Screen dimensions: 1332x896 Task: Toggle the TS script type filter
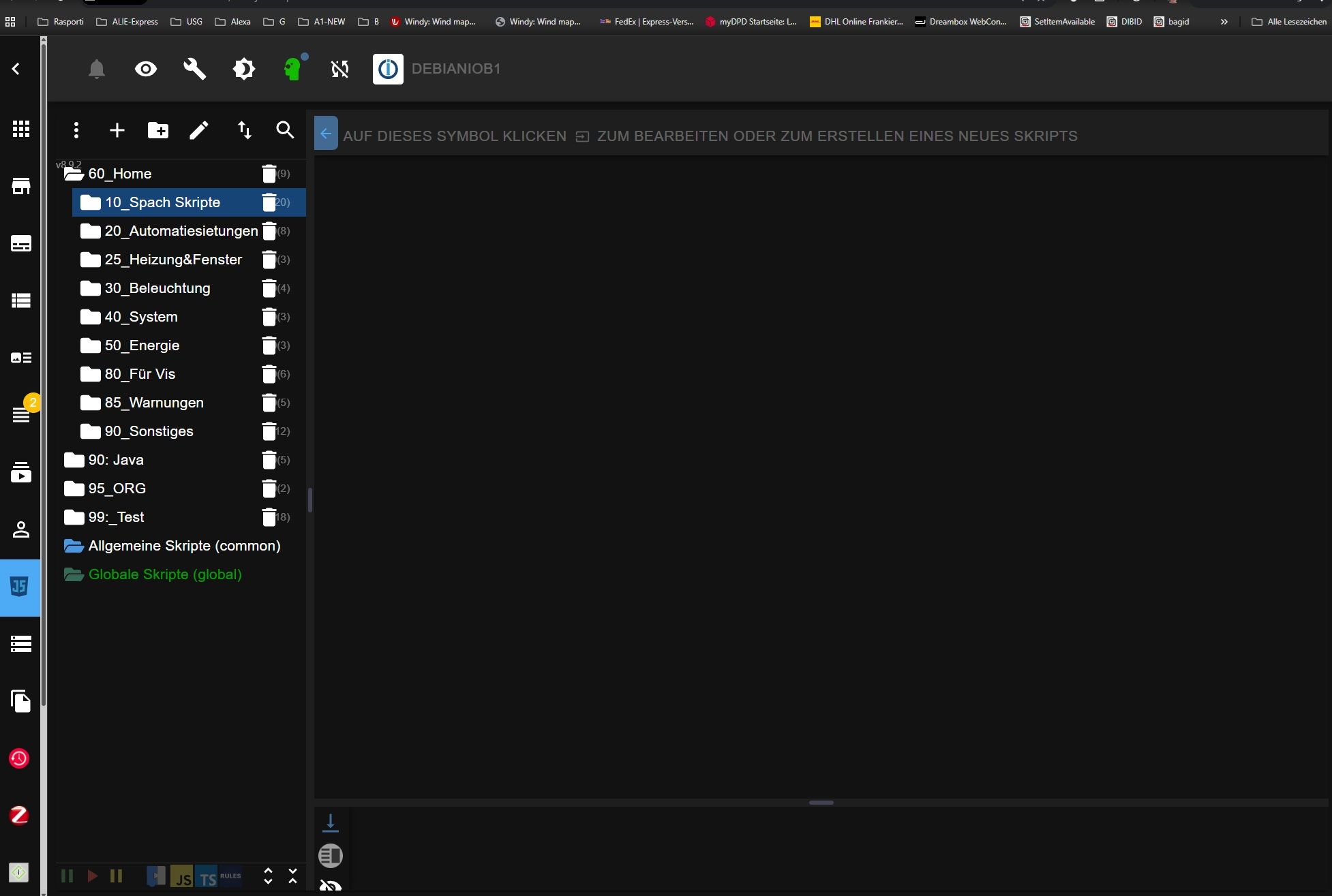click(x=207, y=876)
